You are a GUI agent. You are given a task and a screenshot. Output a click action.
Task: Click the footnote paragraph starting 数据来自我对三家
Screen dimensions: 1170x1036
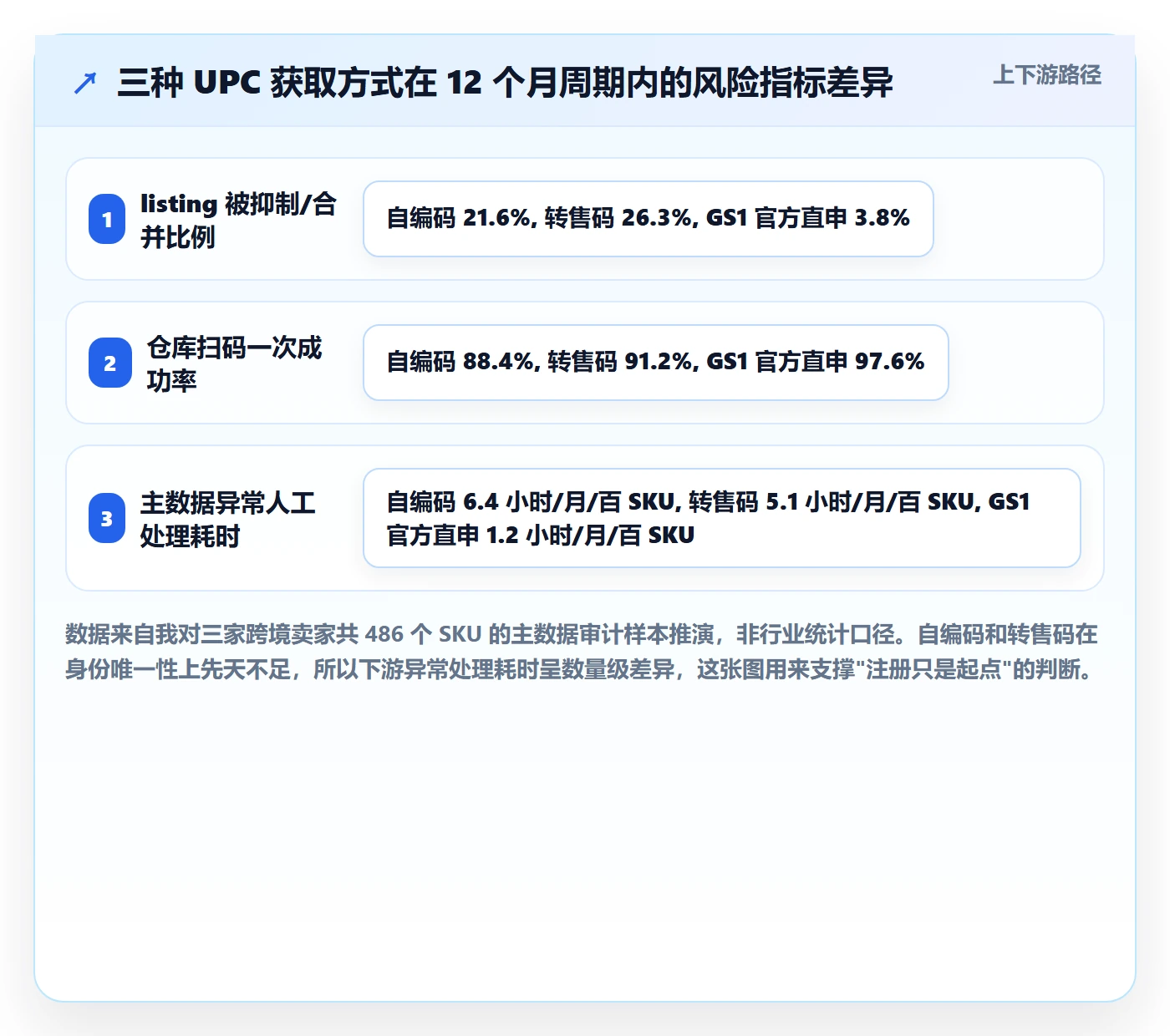(582, 652)
